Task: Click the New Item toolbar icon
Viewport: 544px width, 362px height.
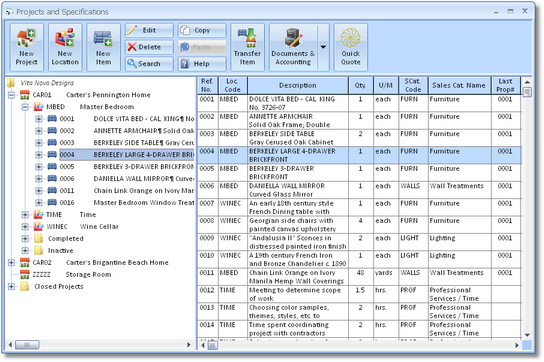Action: (x=103, y=48)
